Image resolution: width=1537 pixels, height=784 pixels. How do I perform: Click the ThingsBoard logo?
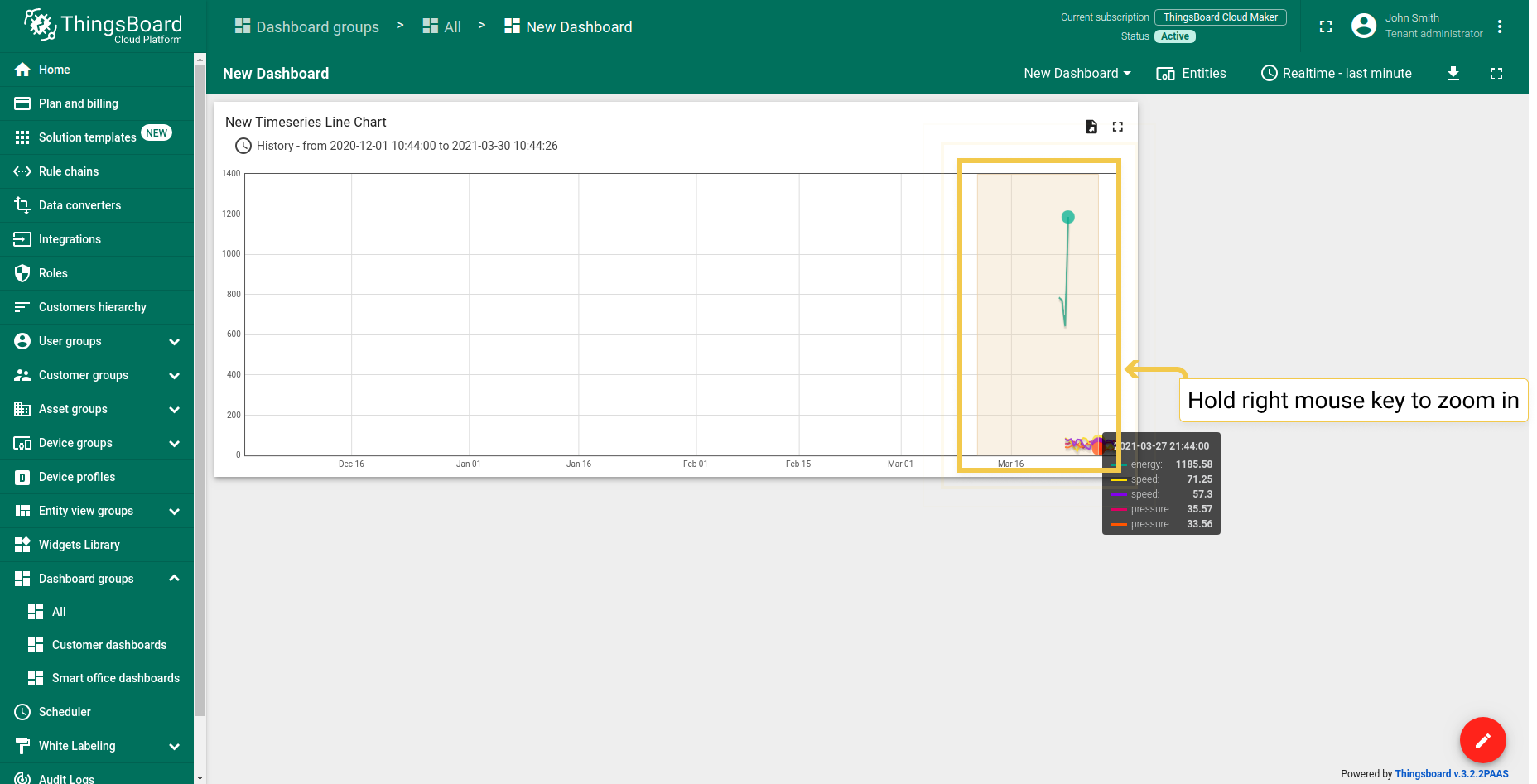103,26
